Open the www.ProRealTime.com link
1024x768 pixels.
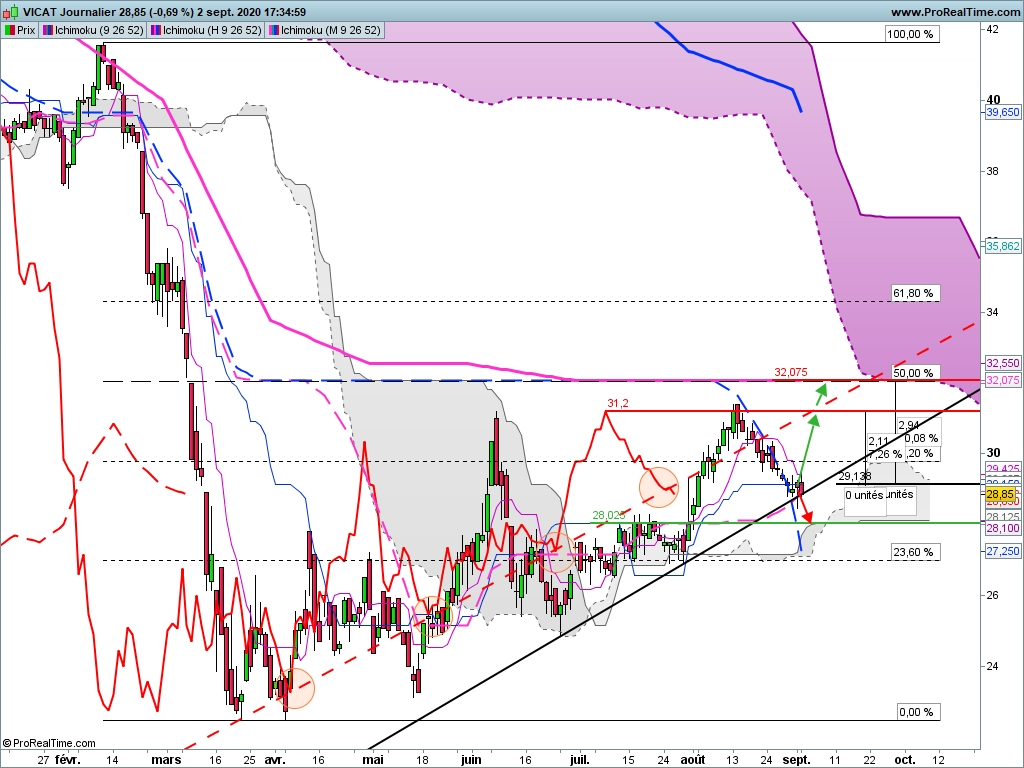tap(955, 12)
